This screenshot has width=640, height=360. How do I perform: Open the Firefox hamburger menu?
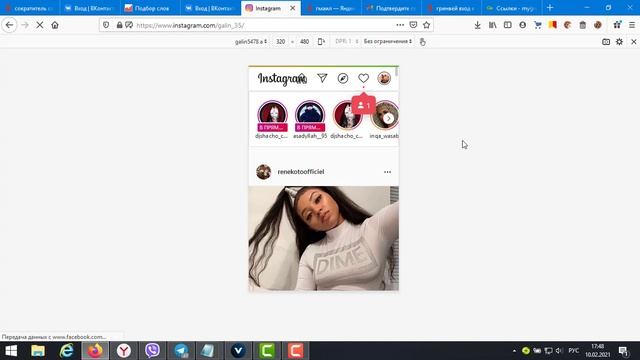click(632, 25)
